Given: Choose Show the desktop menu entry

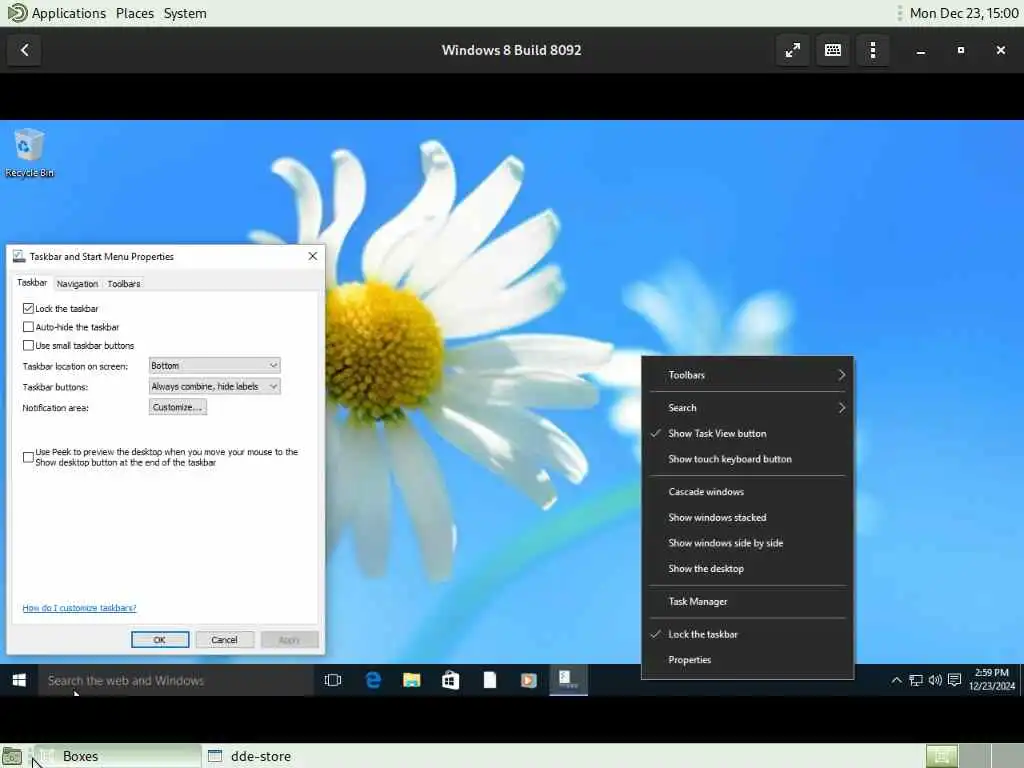Looking at the screenshot, I should pyautogui.click(x=747, y=569).
